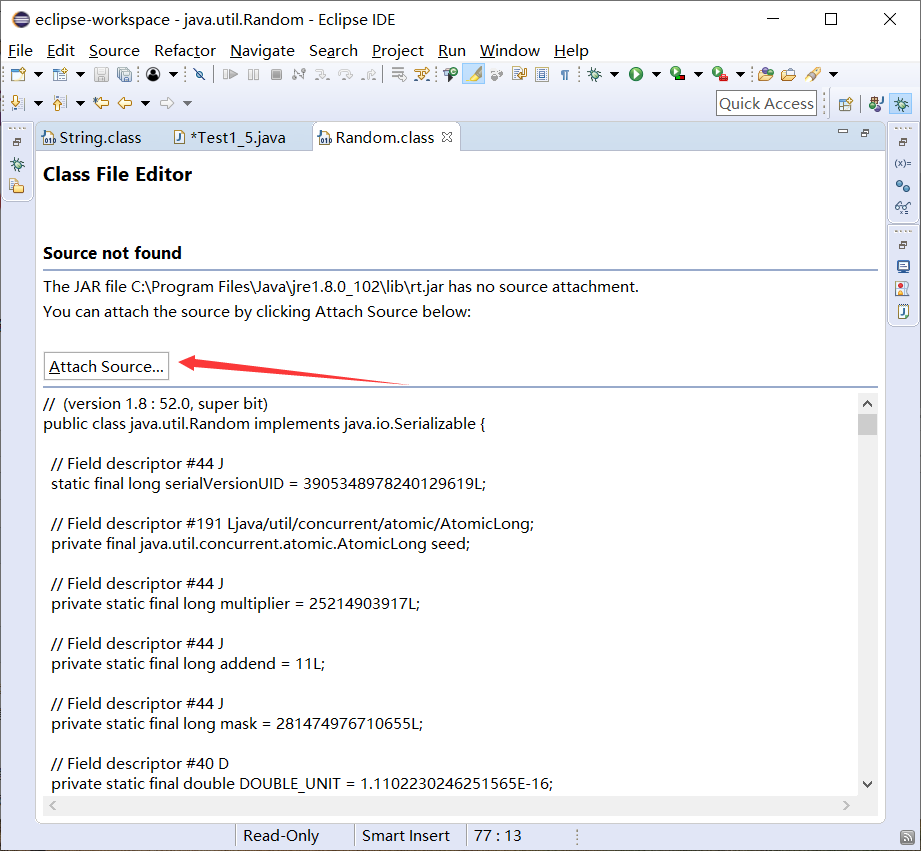The height and width of the screenshot is (851, 921).
Task: Click the Last Edit Location icon
Action: coord(101,103)
